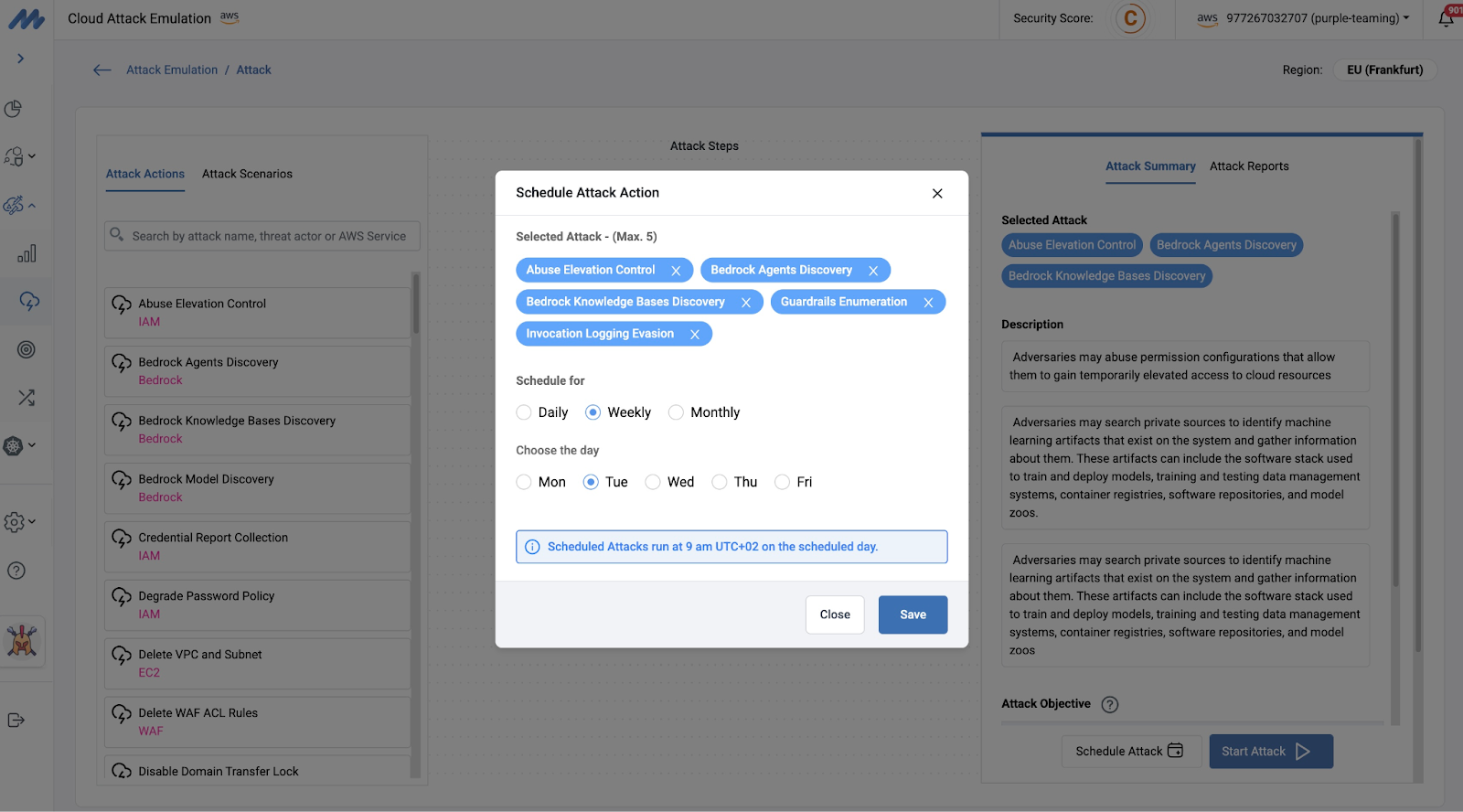
Task: Click the Start Attack button
Action: pyautogui.click(x=1271, y=752)
